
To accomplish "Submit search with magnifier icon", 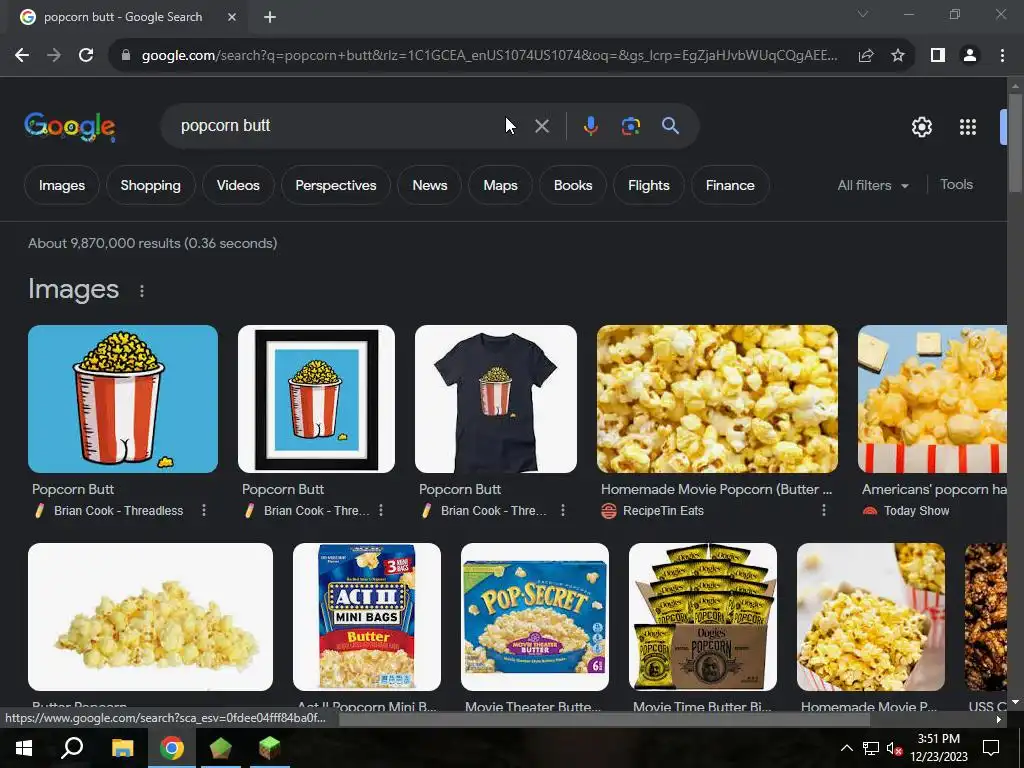I will click(x=670, y=125).
